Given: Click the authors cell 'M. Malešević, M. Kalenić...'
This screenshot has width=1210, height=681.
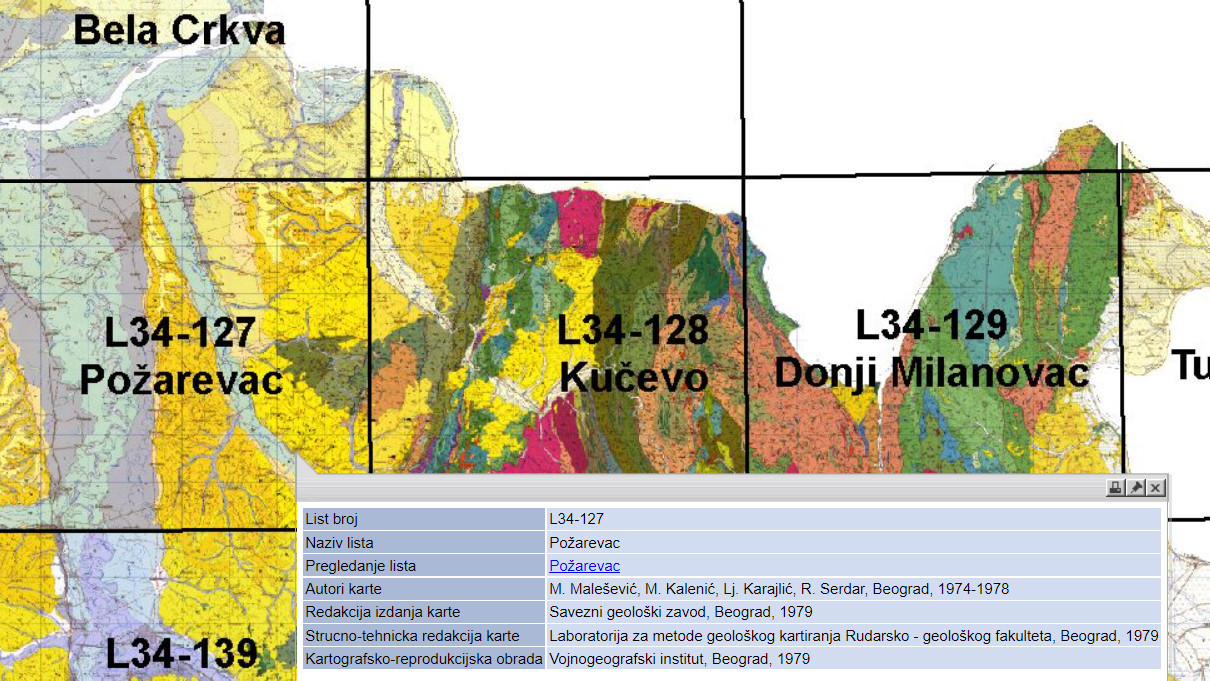Looking at the screenshot, I should pyautogui.click(x=854, y=589).
